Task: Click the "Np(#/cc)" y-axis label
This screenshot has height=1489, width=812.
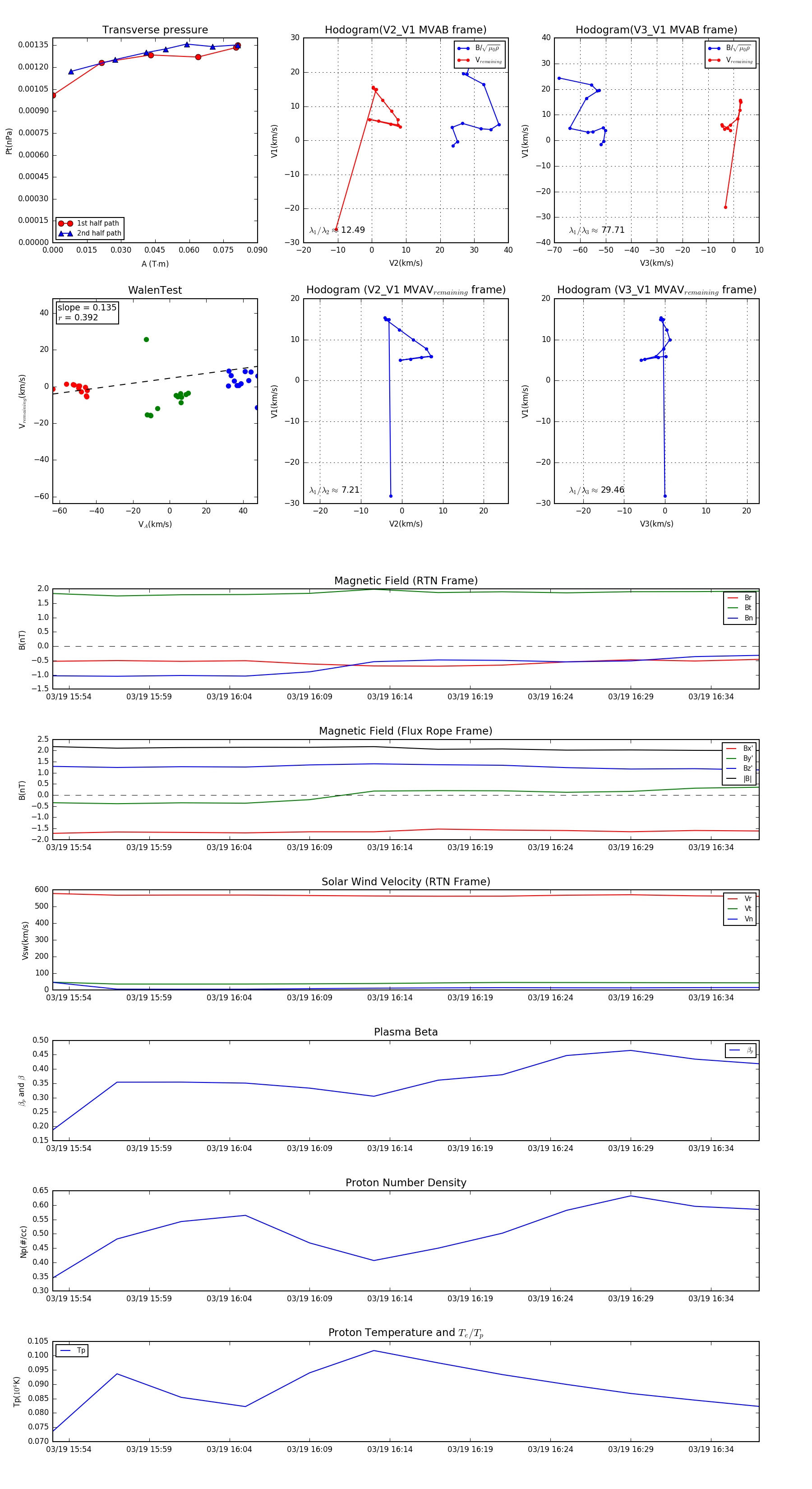Action: (x=23, y=1241)
